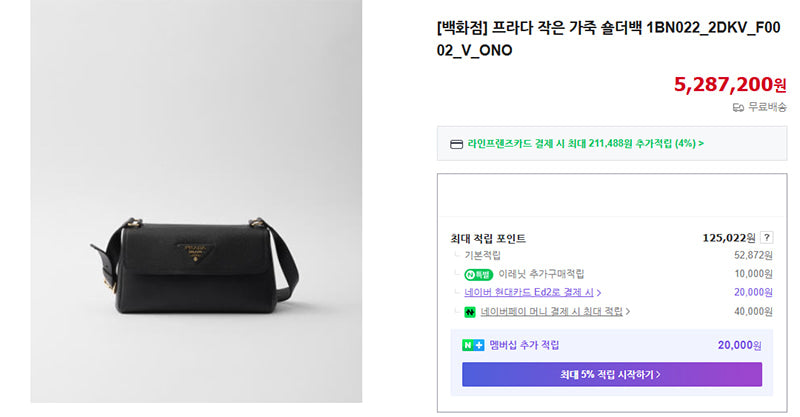Click the green Naver Pay N icon
Viewport: 800px width, 417px height.
(470, 312)
